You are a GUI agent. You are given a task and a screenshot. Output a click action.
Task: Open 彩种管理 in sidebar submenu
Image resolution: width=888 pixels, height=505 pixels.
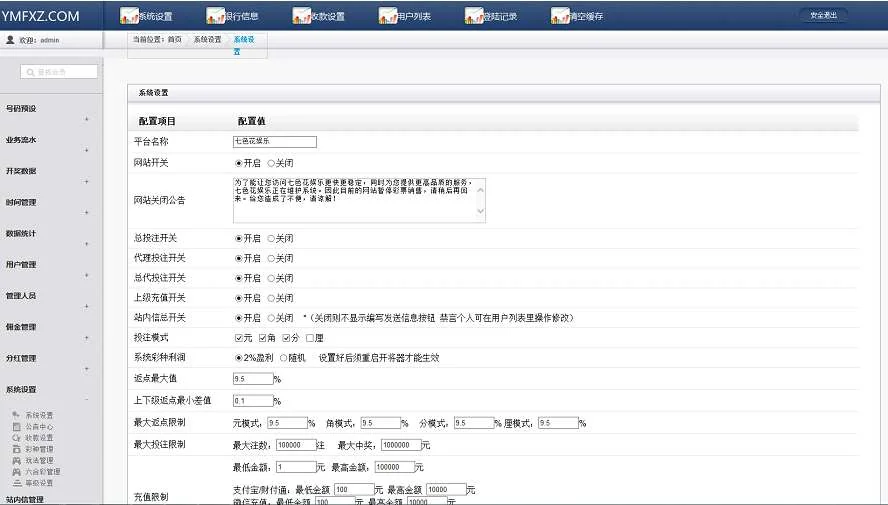tap(40, 449)
